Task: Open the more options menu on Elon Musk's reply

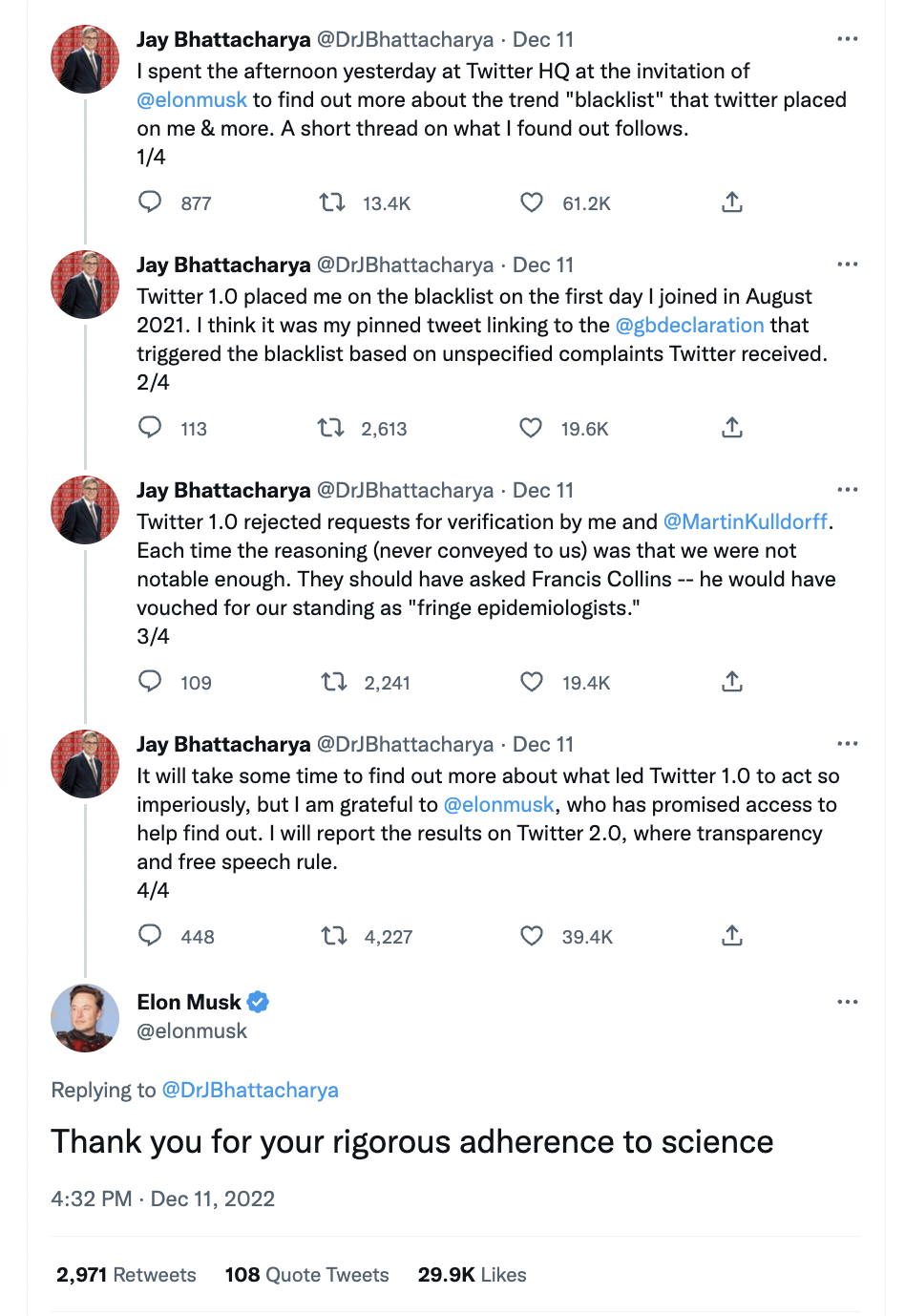Action: [848, 1001]
